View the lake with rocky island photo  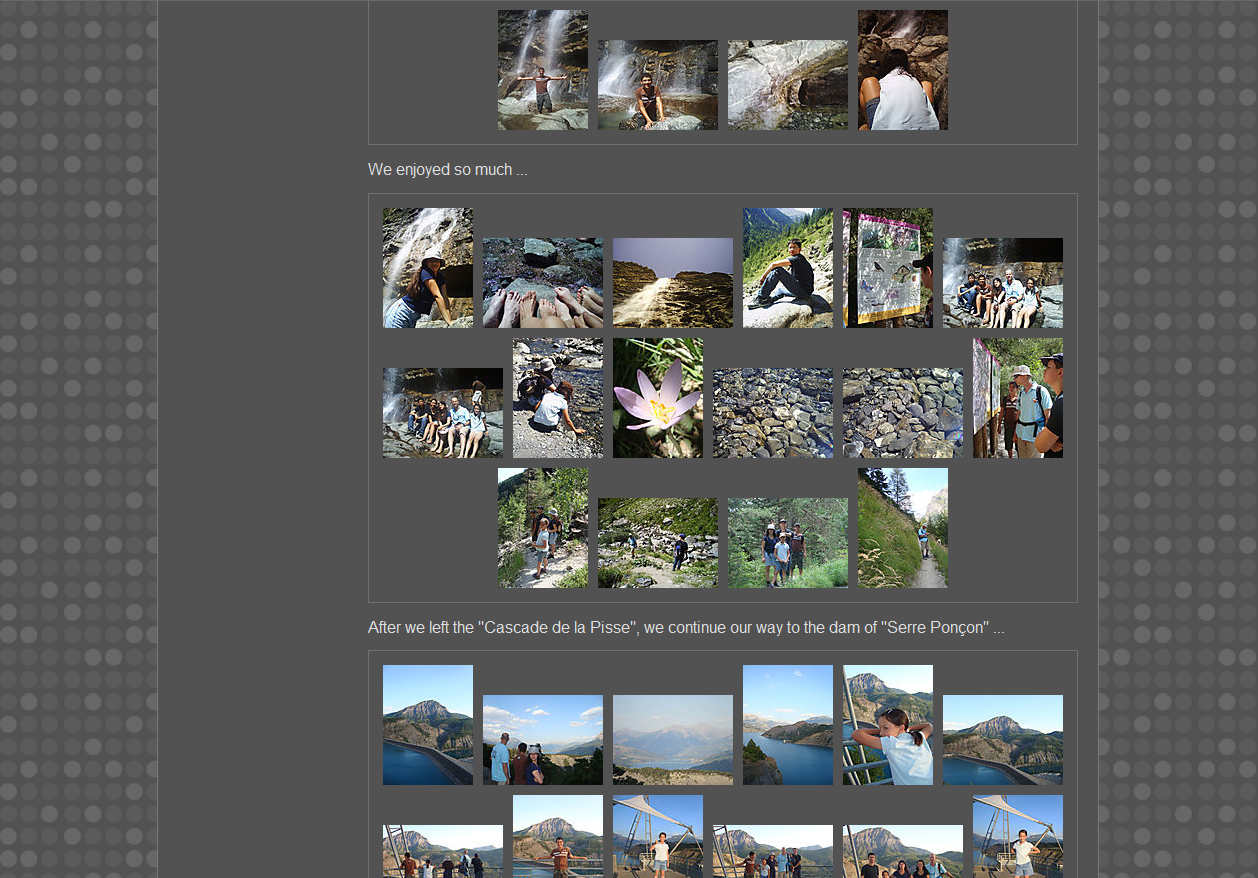tap(787, 725)
